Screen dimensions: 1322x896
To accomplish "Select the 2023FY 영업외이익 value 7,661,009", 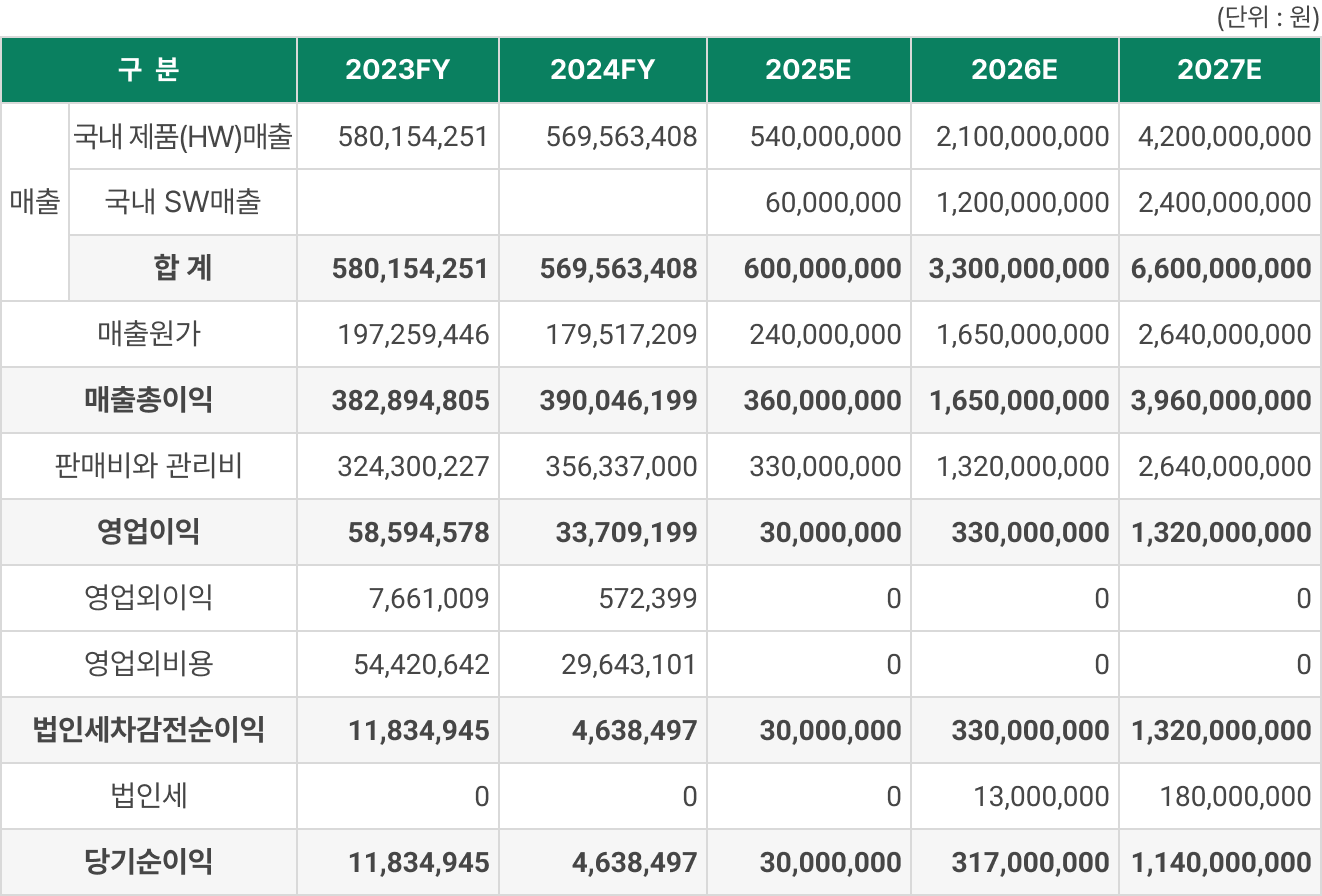I will click(428, 598).
